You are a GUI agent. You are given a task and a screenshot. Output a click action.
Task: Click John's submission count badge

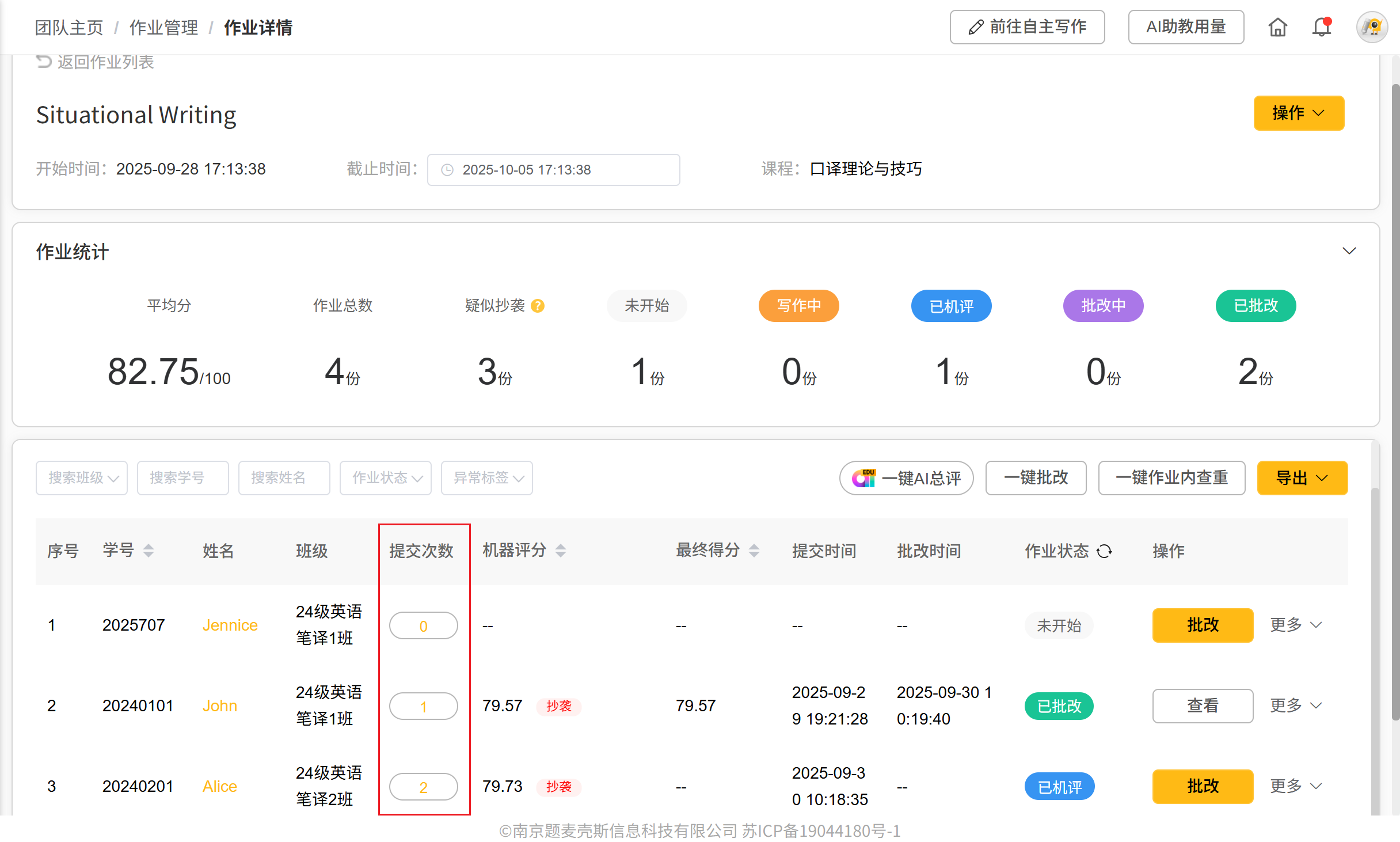click(423, 706)
